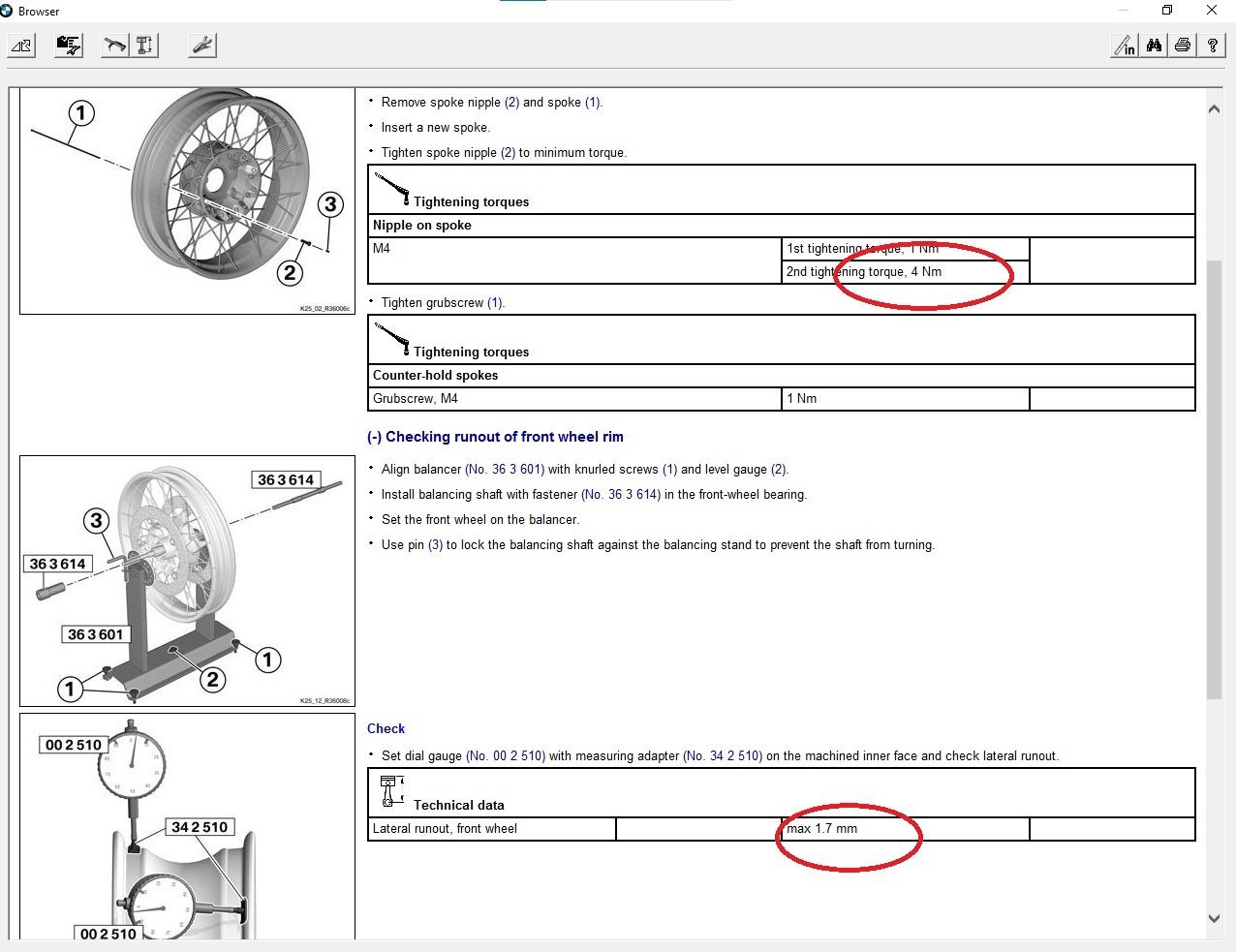Open help with the question mark icon
This screenshot has width=1236, height=952.
coord(1212,46)
